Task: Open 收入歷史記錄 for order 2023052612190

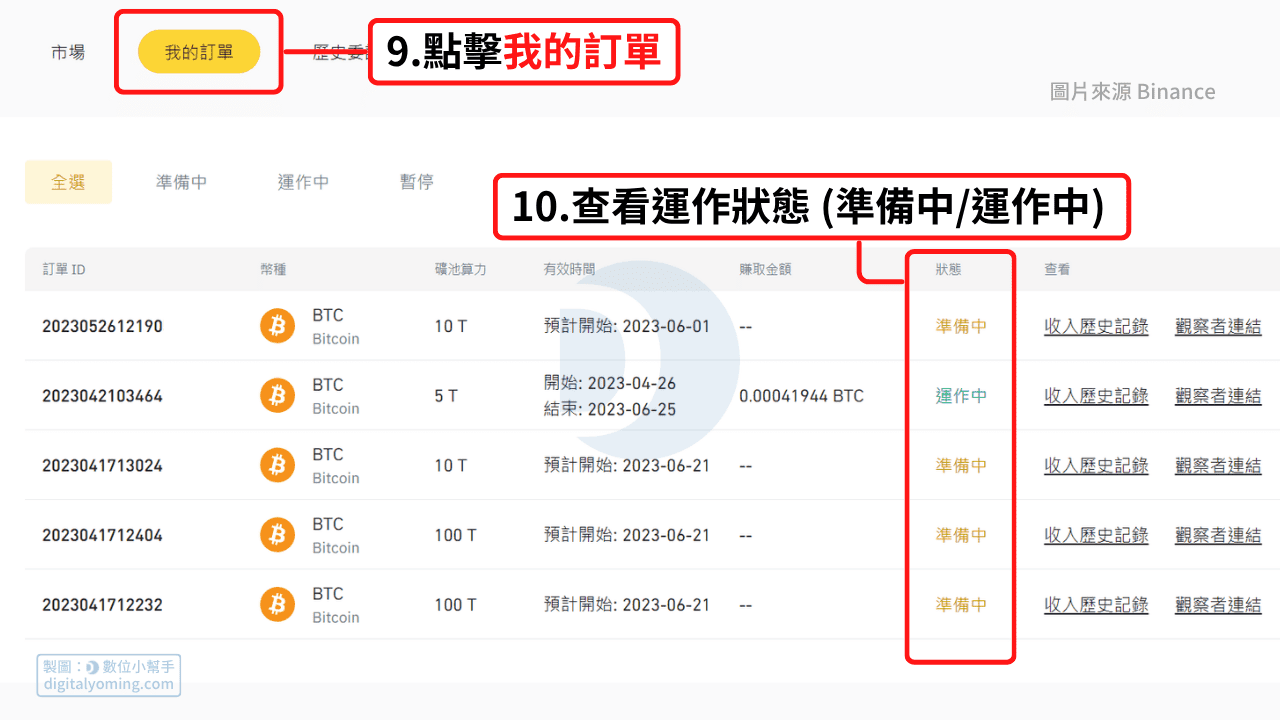Action: pos(1096,326)
